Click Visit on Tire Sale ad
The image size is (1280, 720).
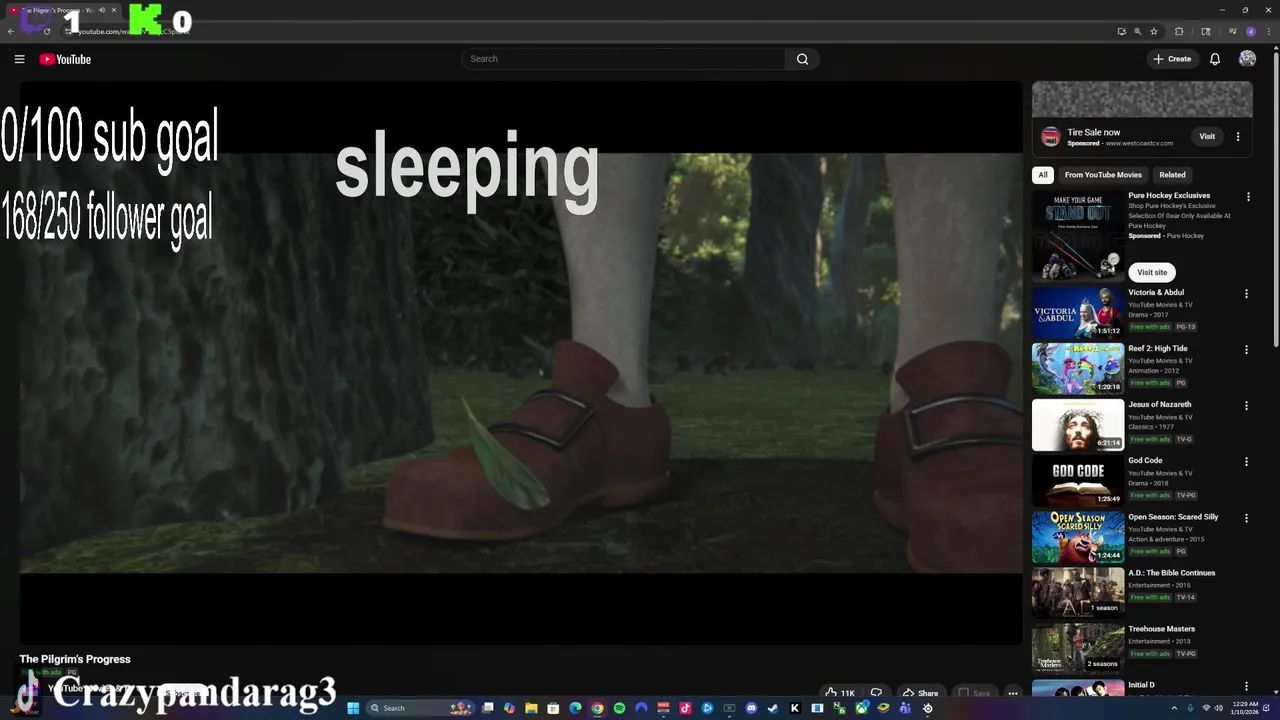coord(1207,137)
